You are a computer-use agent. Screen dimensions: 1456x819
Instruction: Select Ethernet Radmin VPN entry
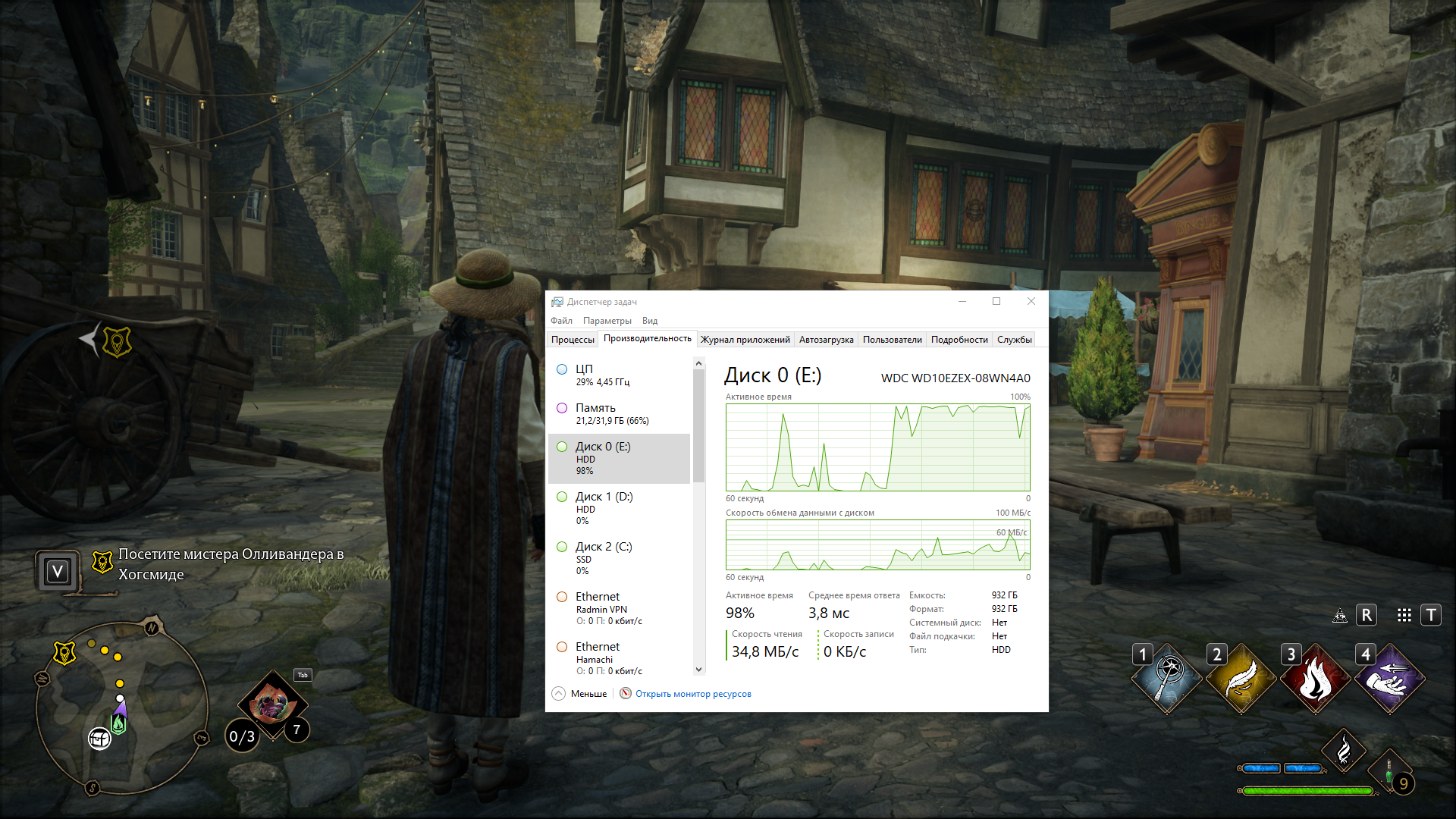pyautogui.click(x=619, y=609)
